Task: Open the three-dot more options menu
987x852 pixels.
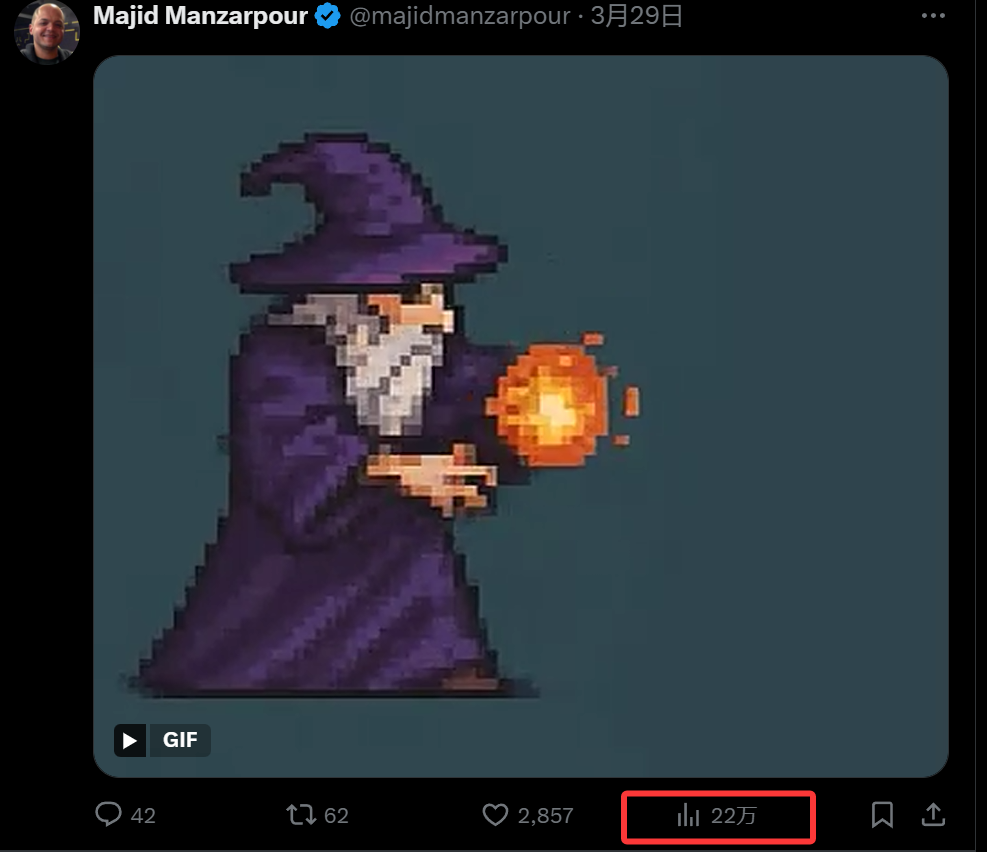Action: [933, 16]
